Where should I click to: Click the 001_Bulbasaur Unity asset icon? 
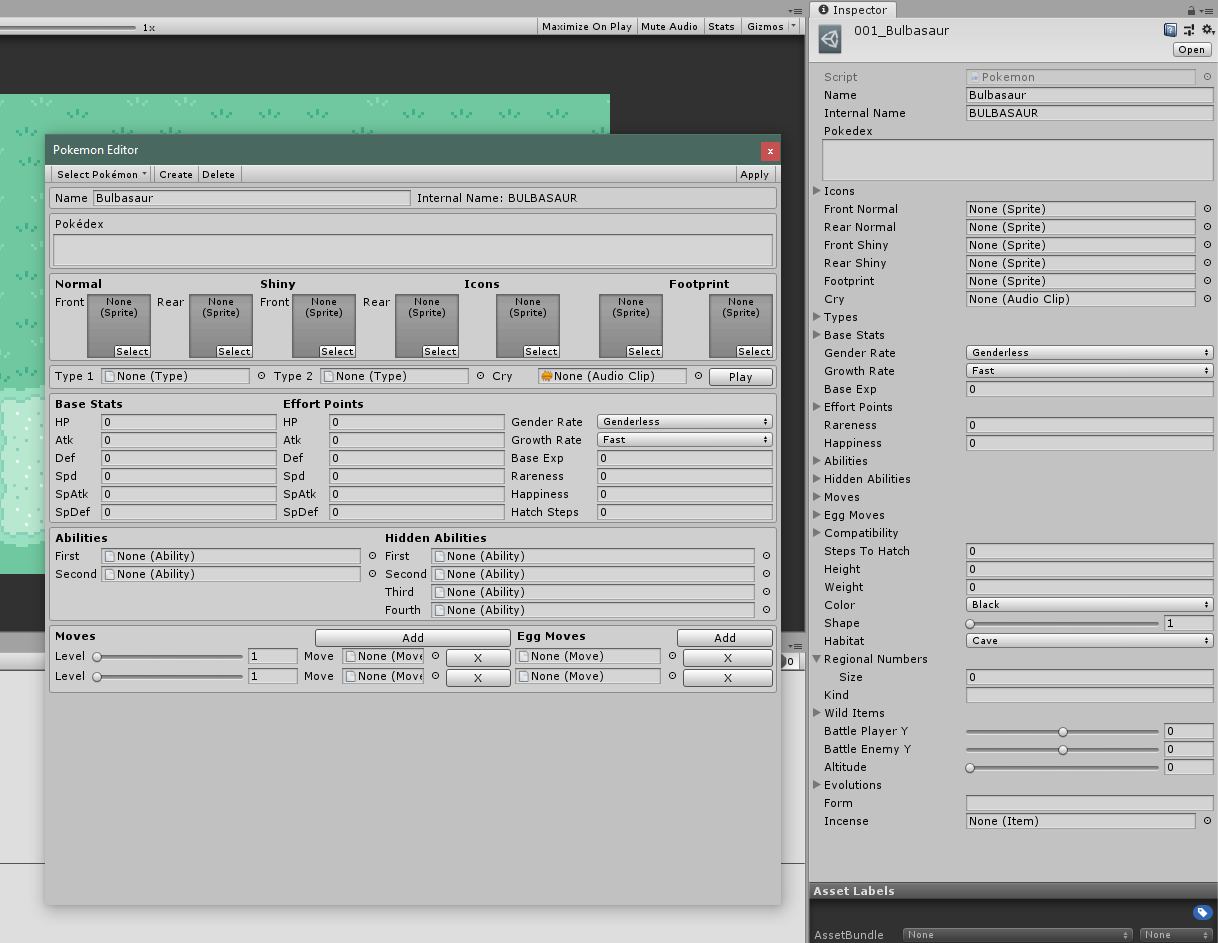point(830,39)
